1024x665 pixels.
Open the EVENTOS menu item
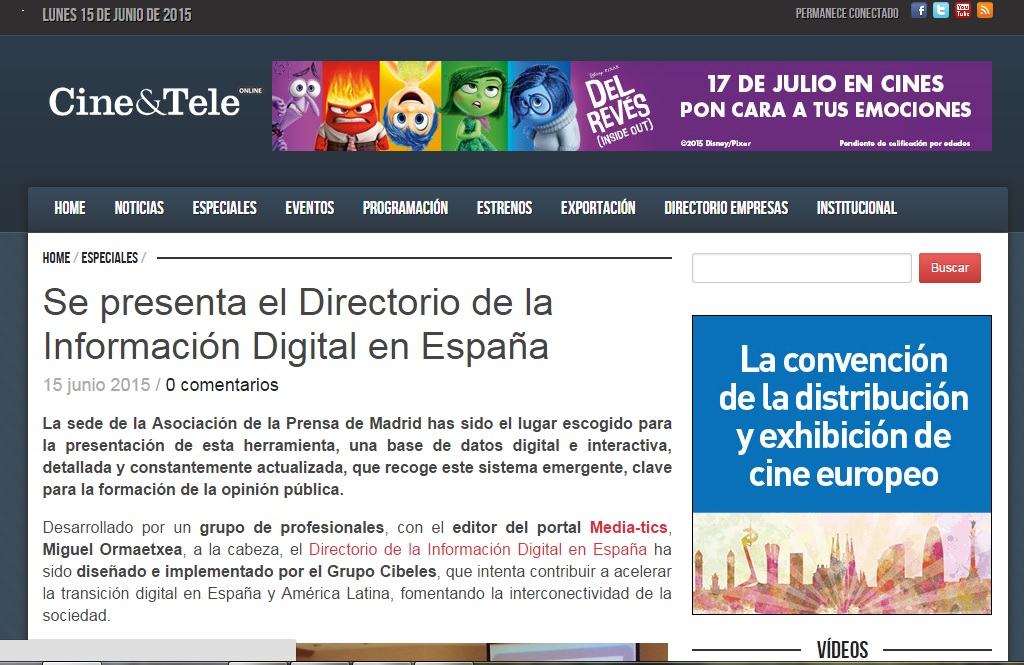coord(310,208)
